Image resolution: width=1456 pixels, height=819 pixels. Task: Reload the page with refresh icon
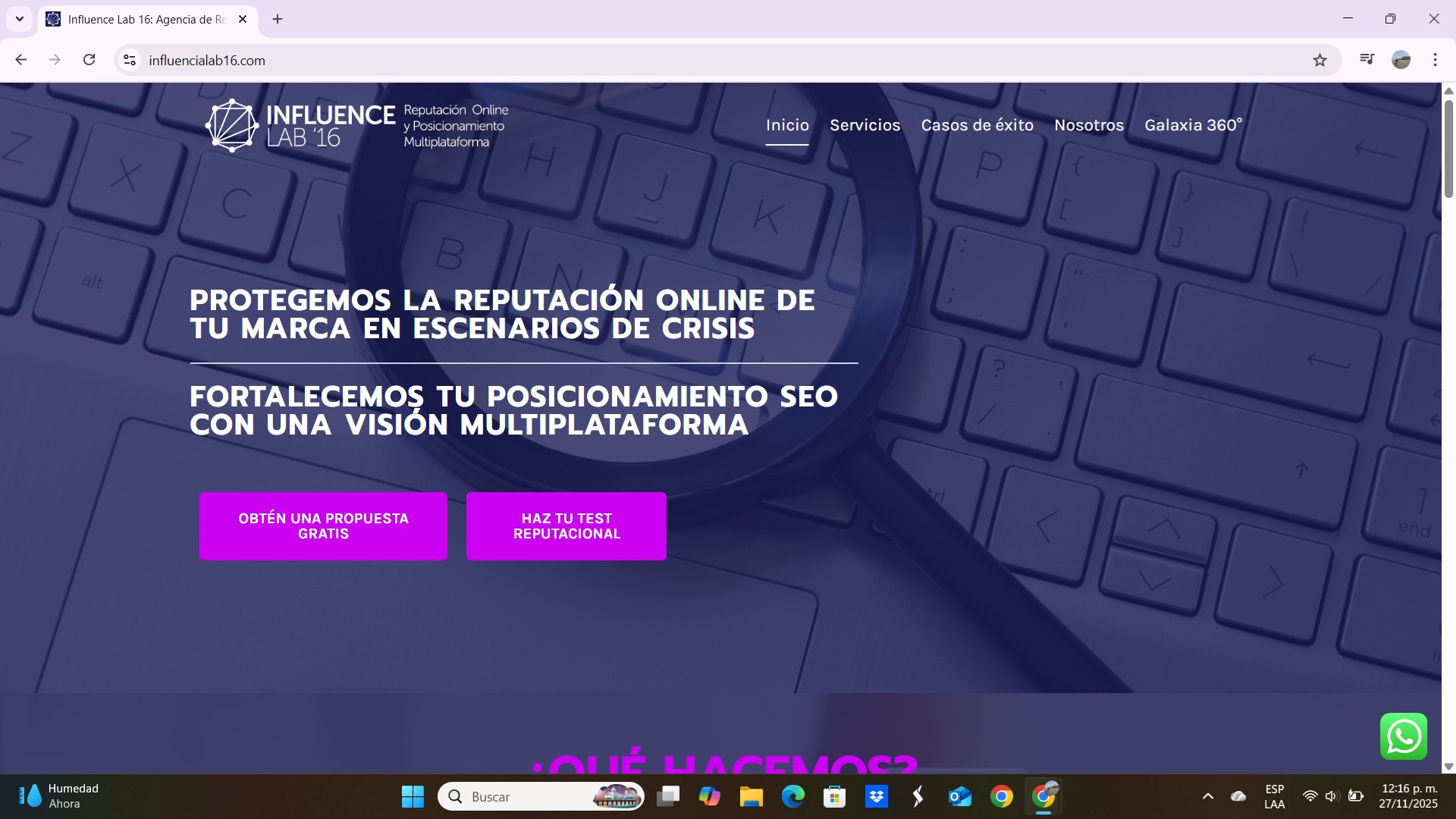[x=89, y=60]
